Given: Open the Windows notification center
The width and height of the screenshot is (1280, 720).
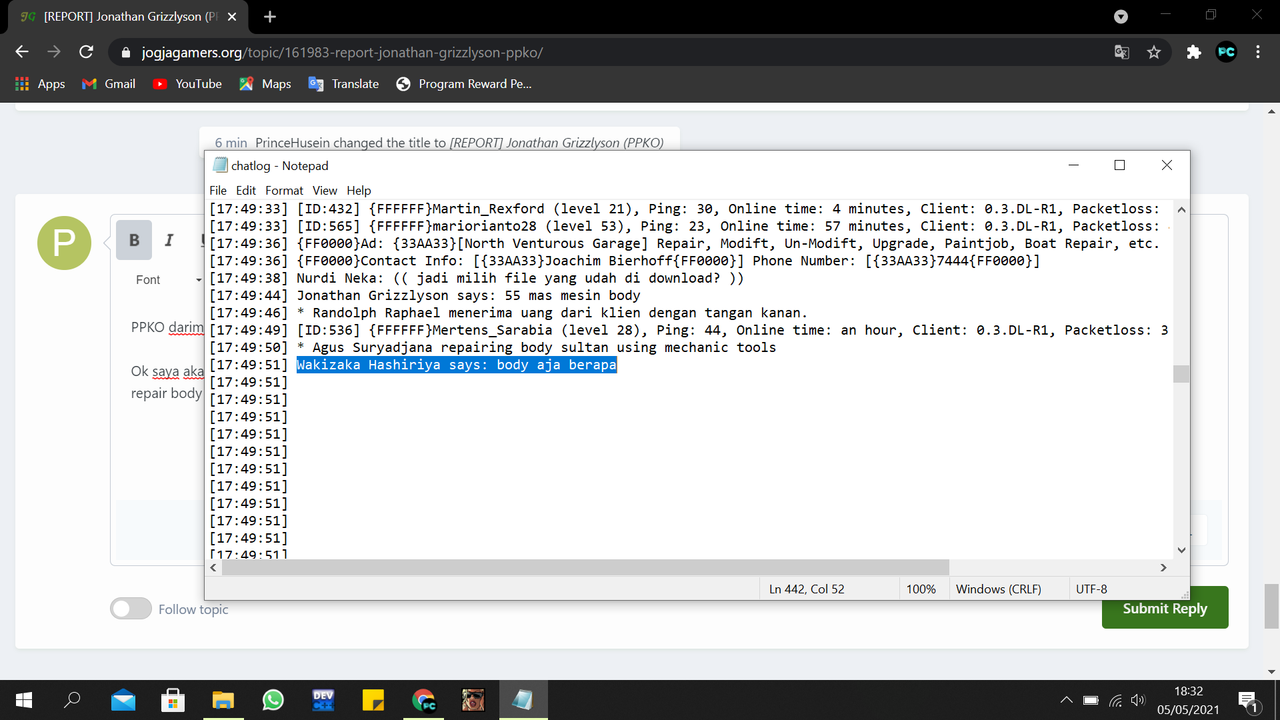Looking at the screenshot, I should tap(1248, 700).
